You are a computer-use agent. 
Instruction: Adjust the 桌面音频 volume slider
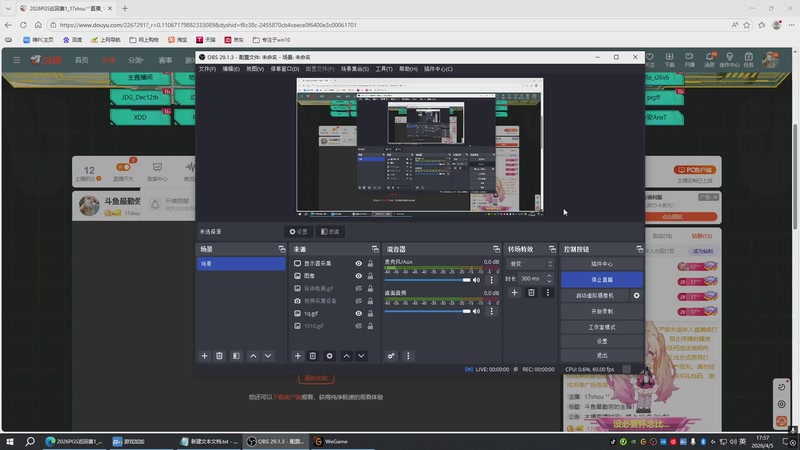click(428, 311)
